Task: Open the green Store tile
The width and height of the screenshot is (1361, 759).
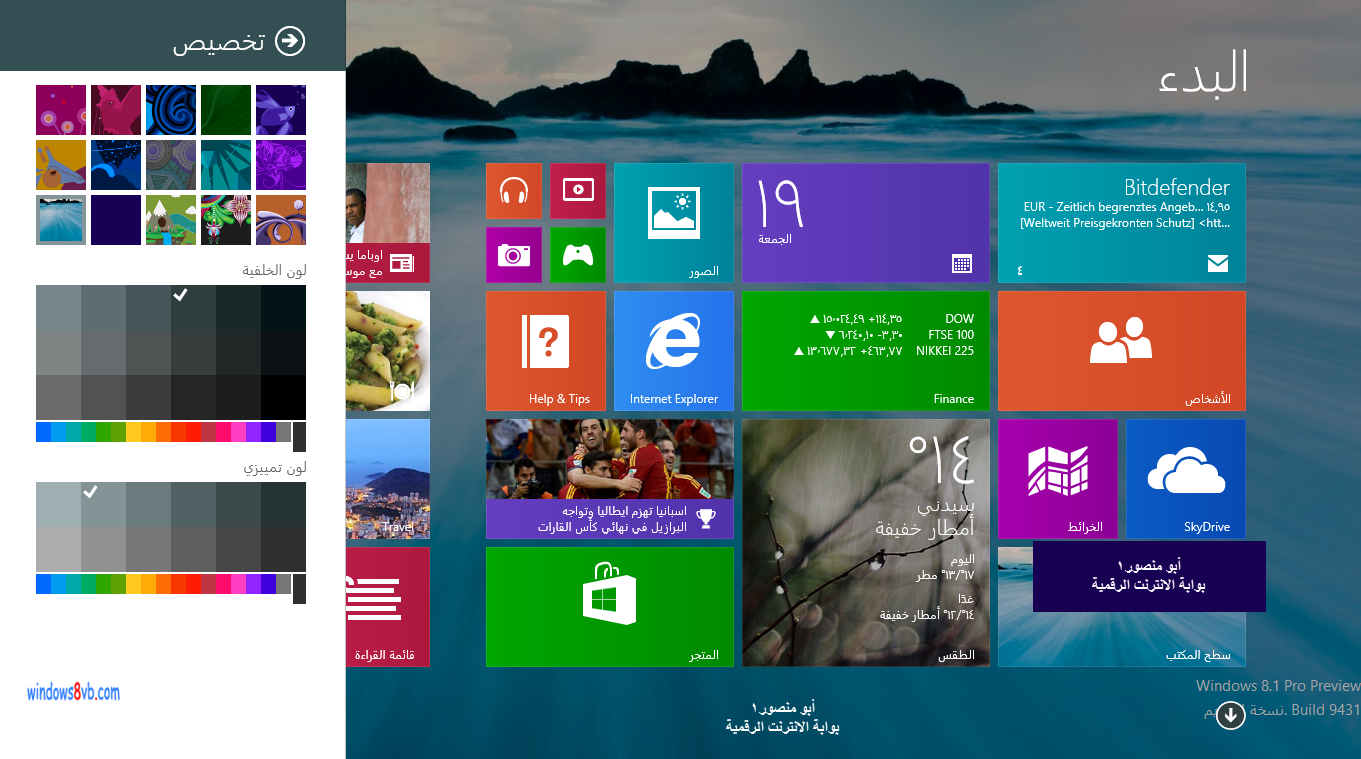Action: [x=609, y=606]
